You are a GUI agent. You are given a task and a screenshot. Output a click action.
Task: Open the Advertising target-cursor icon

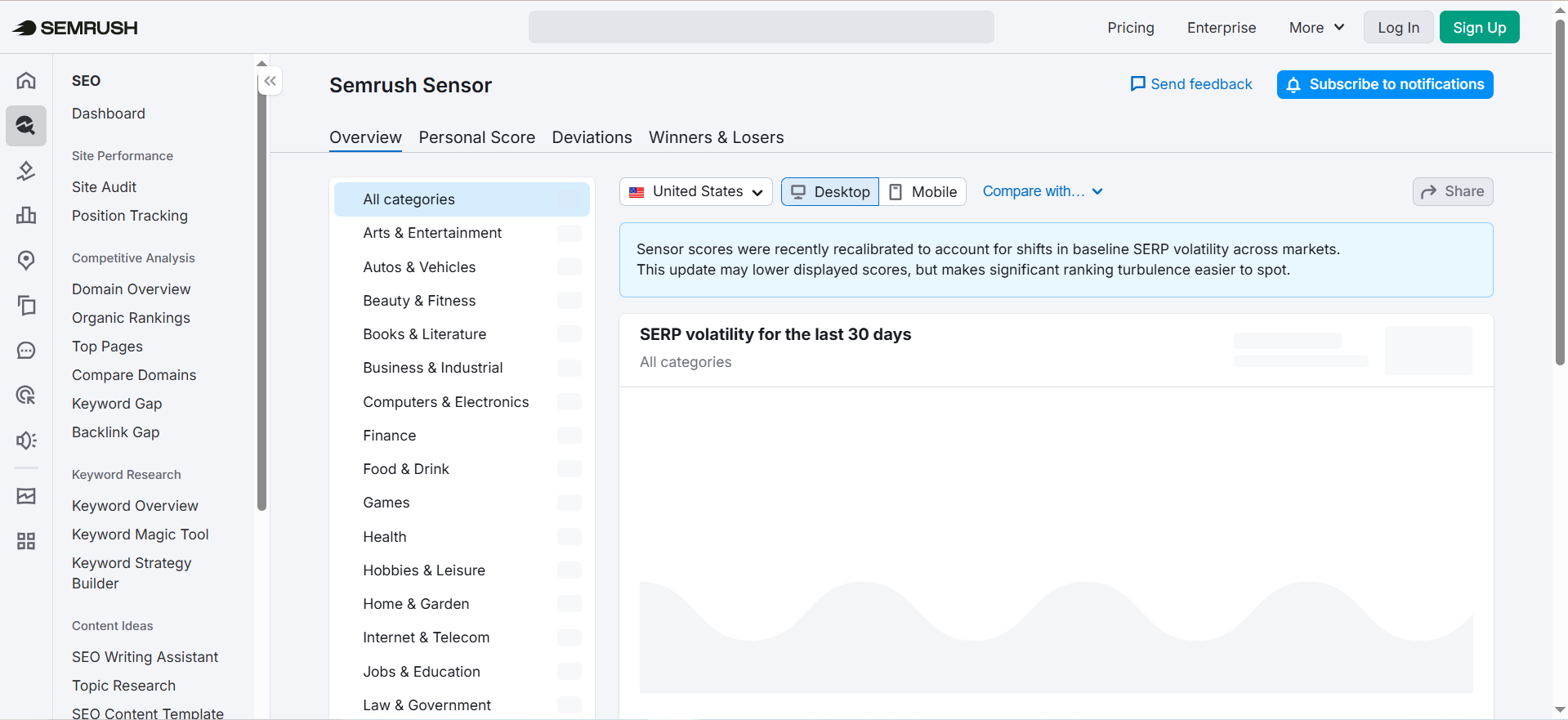(26, 396)
